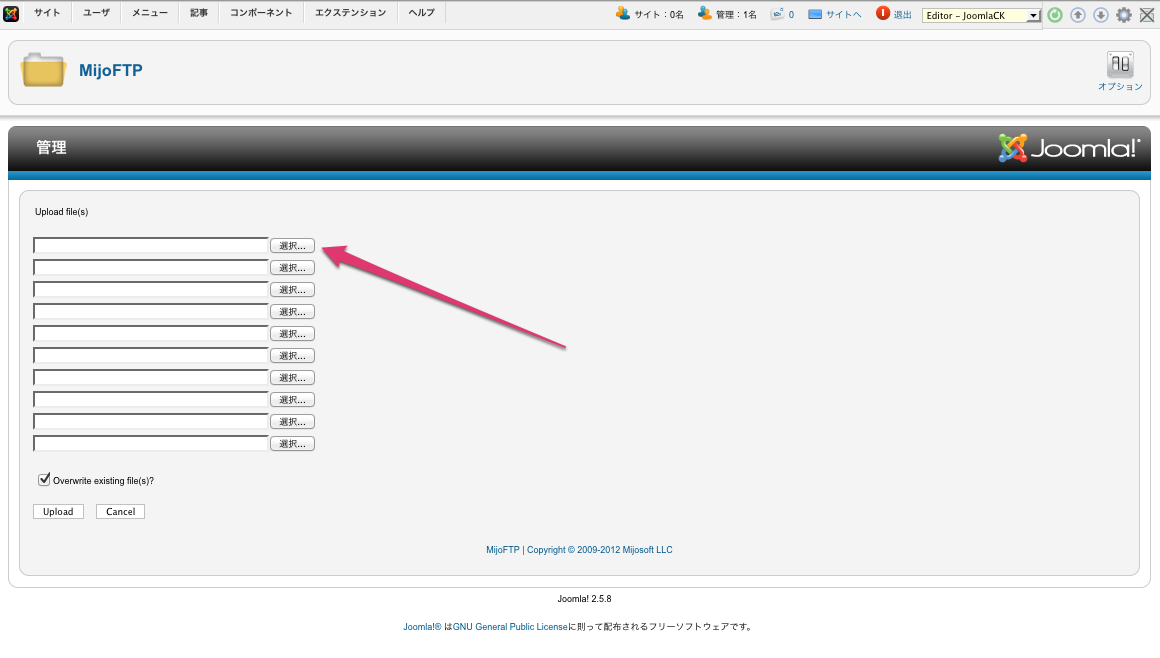
Task: Toggle Overwrite existing file(s) checkbox
Action: (44, 480)
